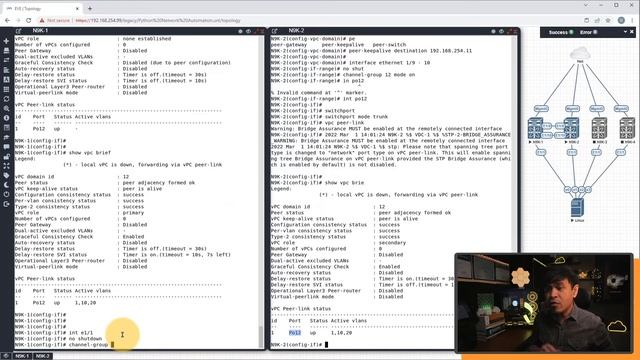Click the Linux server node in topology
The height and width of the screenshot is (360, 640).
tap(577, 207)
